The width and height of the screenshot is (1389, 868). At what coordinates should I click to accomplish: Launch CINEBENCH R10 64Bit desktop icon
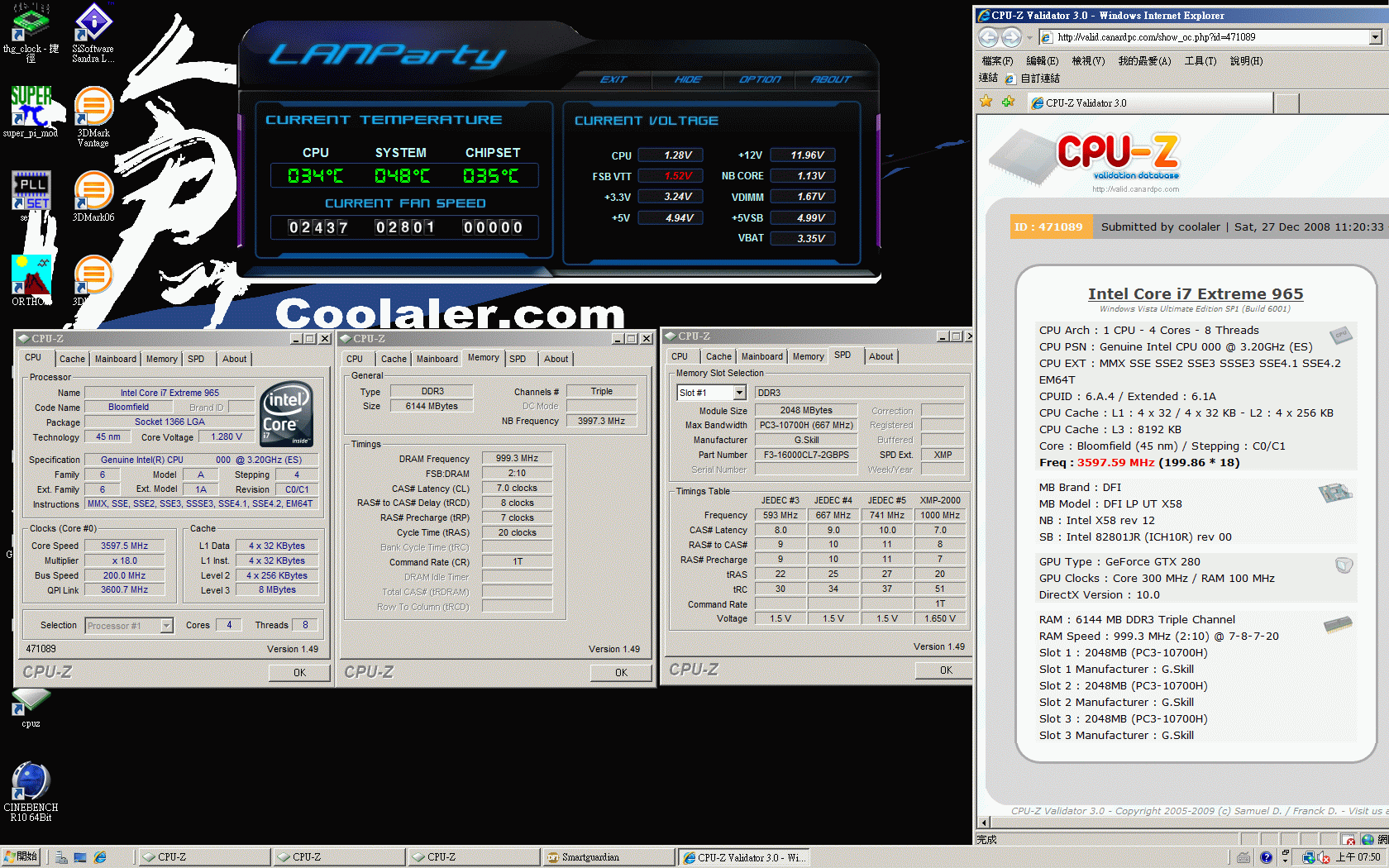(31, 791)
